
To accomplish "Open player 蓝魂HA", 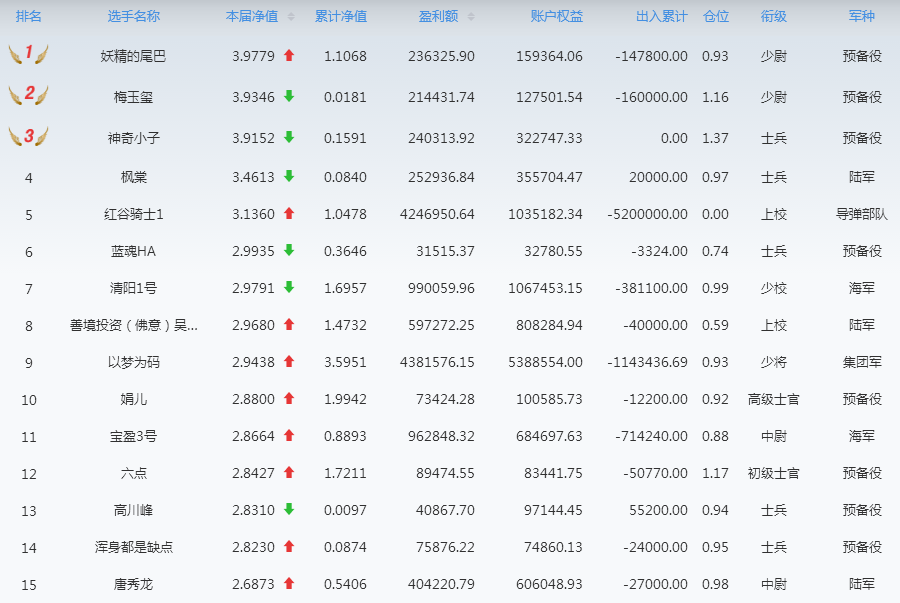I will point(133,251).
